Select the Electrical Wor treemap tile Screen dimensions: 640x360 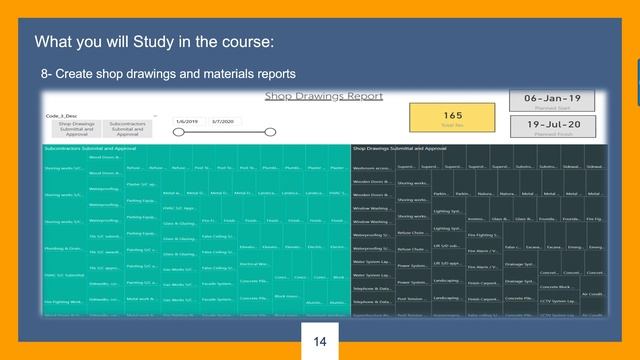254,260
